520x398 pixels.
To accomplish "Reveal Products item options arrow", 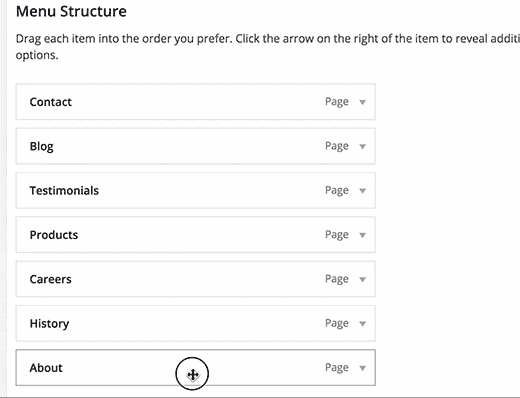I will coord(362,235).
